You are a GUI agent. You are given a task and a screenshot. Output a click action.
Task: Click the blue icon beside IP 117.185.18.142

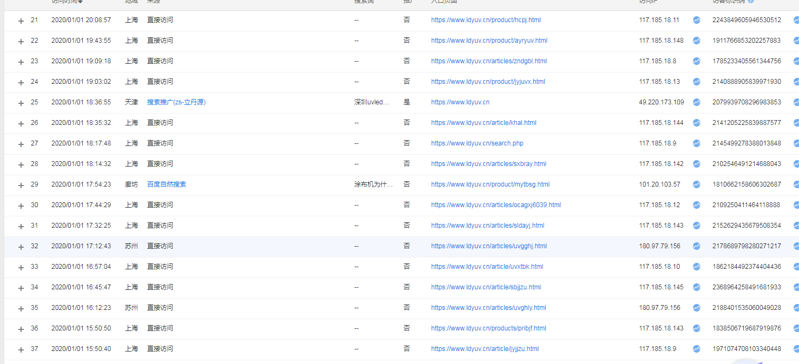coord(696,164)
